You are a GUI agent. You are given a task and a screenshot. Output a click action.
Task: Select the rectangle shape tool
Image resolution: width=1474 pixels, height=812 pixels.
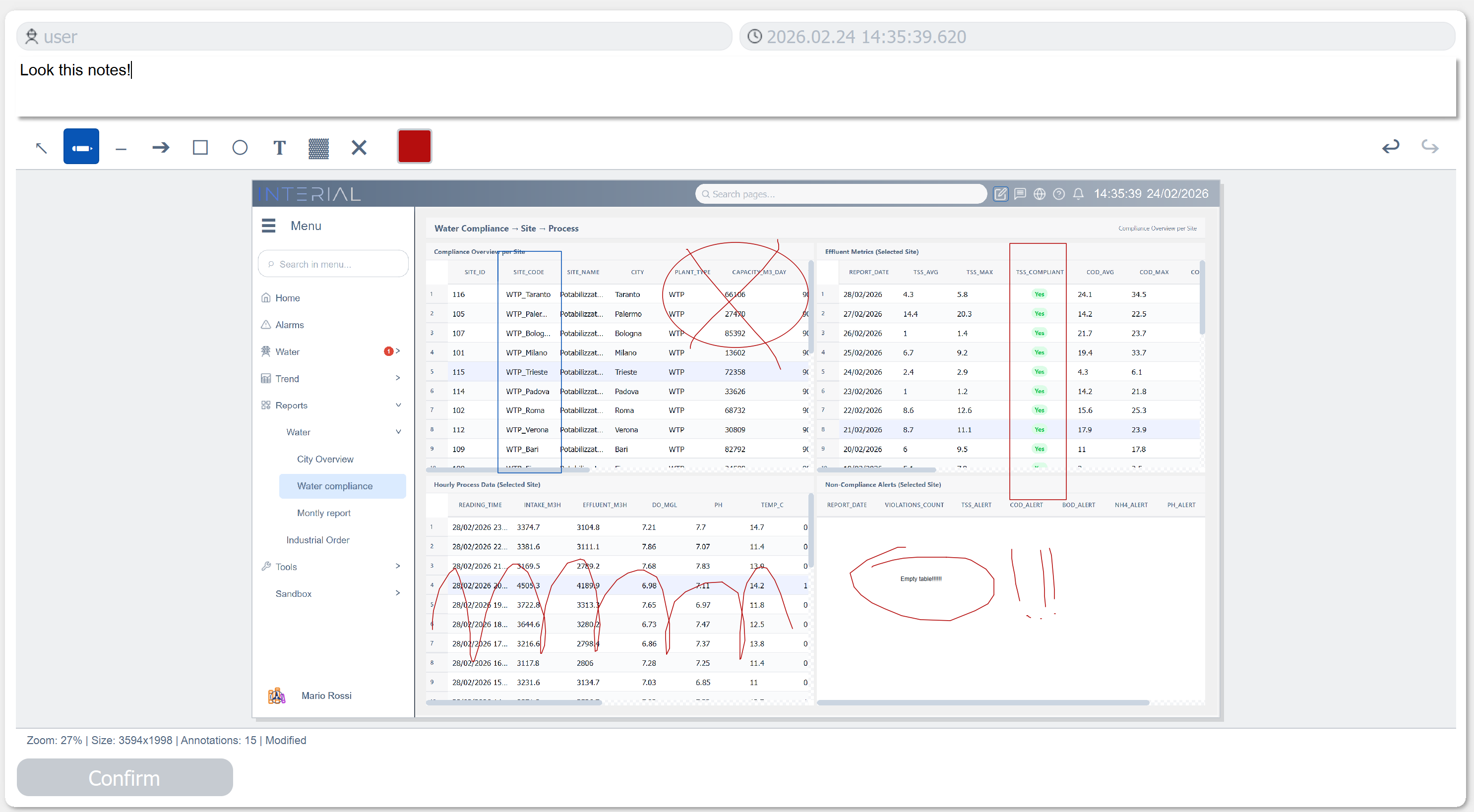tap(200, 147)
